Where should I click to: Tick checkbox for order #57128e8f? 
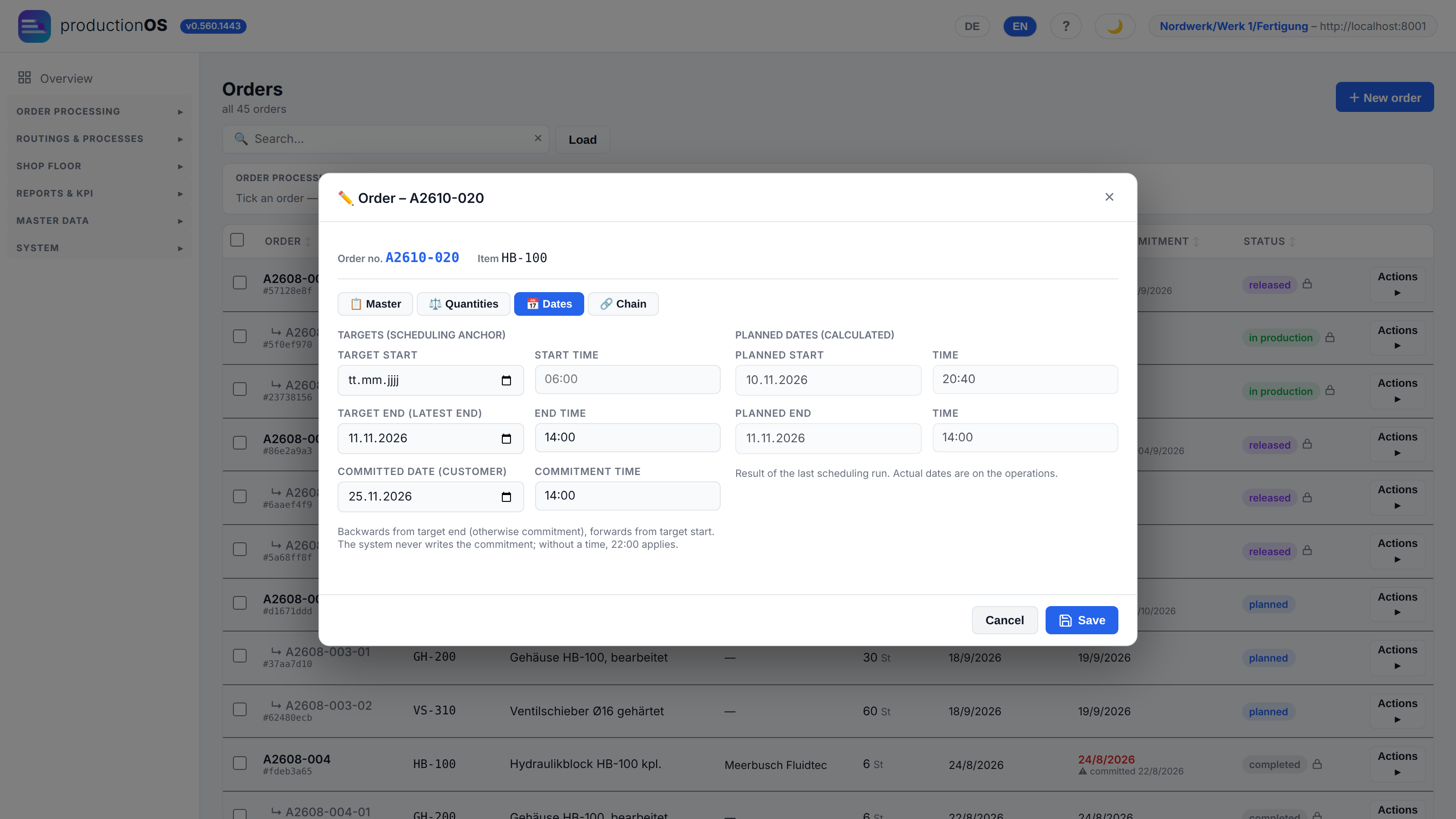click(240, 283)
